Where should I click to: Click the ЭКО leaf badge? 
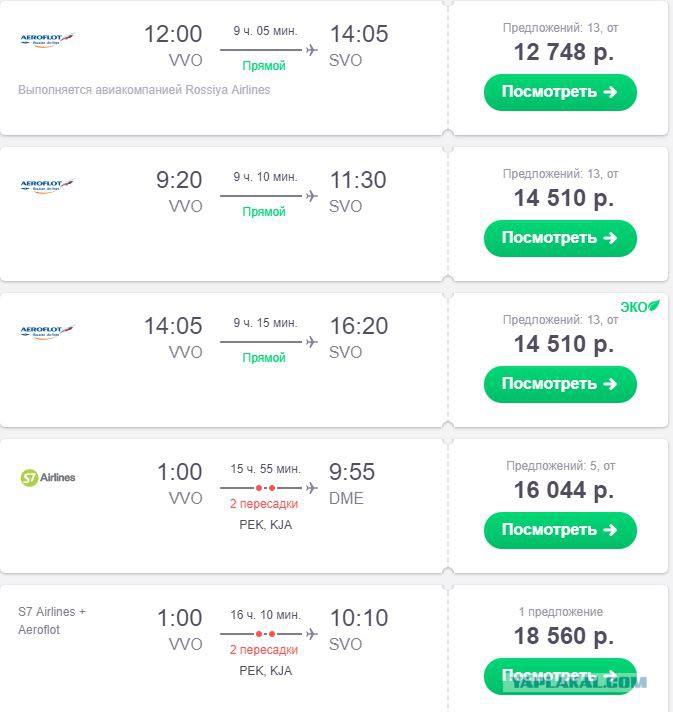640,307
